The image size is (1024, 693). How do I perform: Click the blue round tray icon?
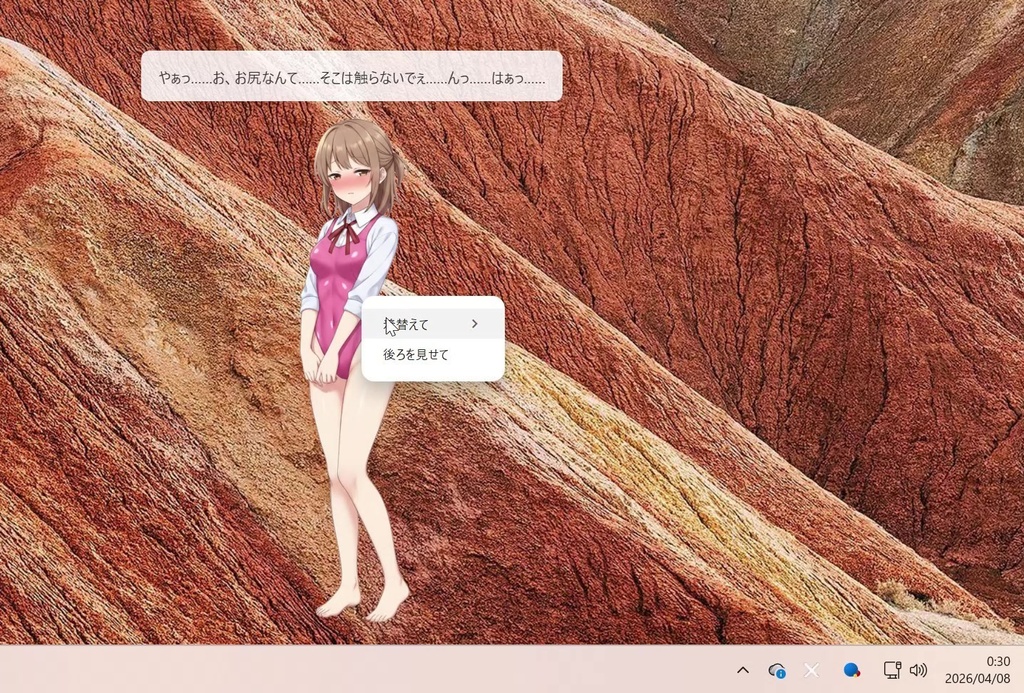(x=851, y=670)
